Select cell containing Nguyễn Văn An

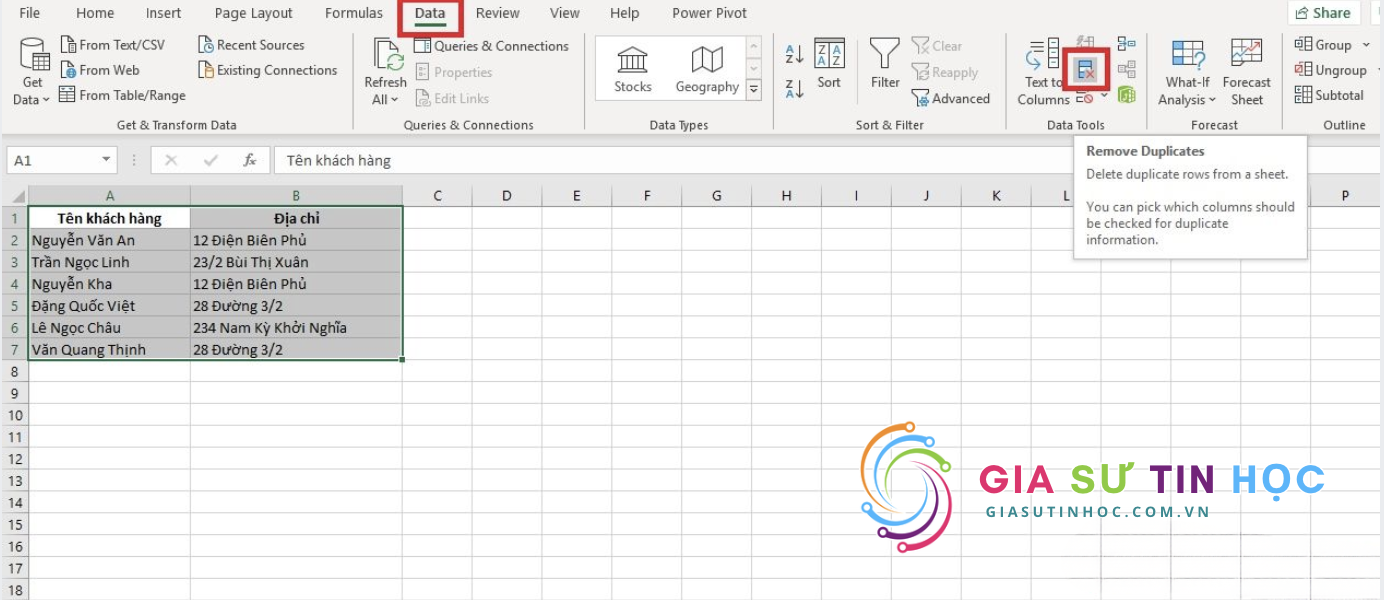[110, 240]
